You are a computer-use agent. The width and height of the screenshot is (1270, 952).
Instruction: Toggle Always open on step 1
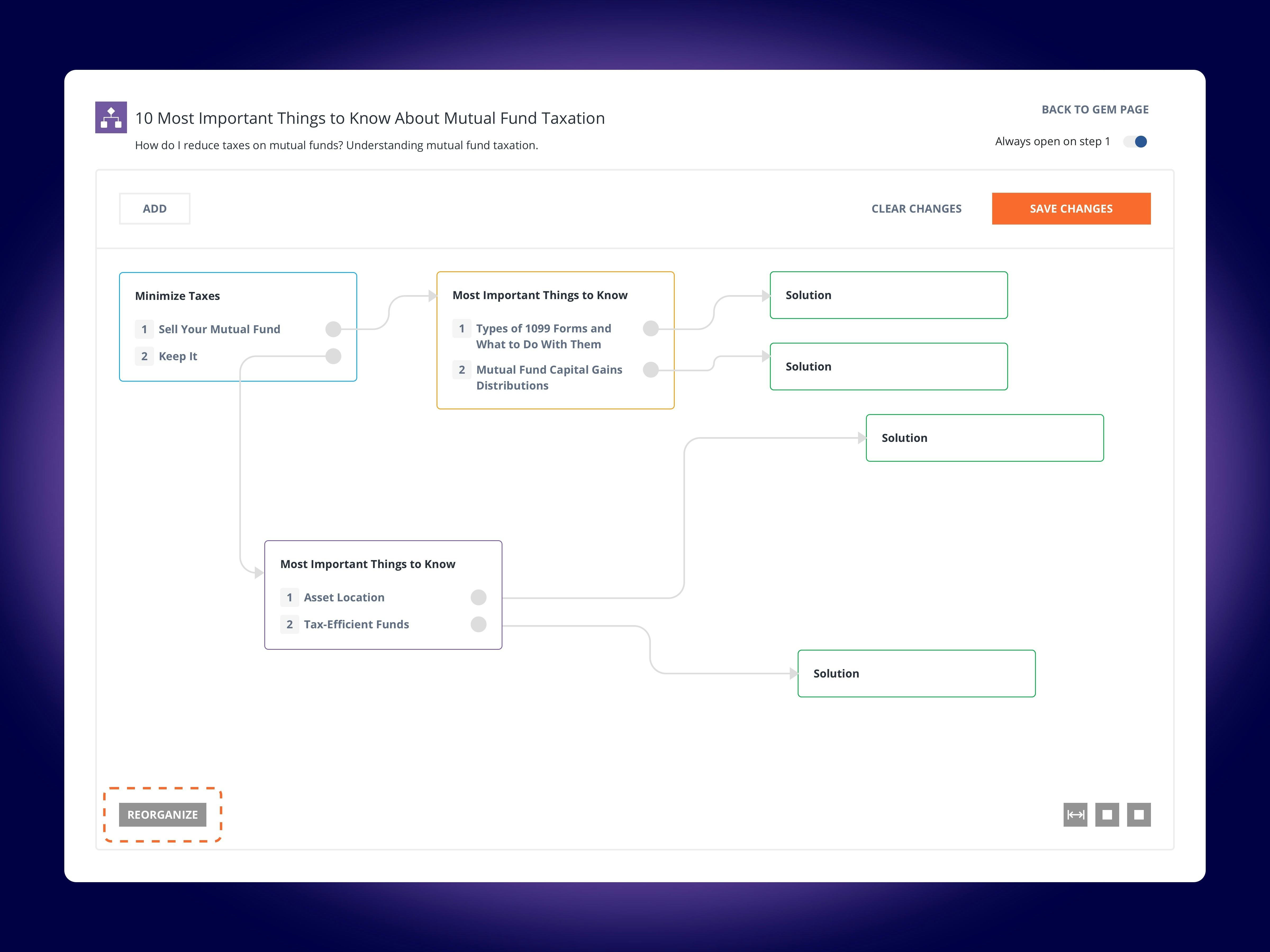click(1135, 142)
